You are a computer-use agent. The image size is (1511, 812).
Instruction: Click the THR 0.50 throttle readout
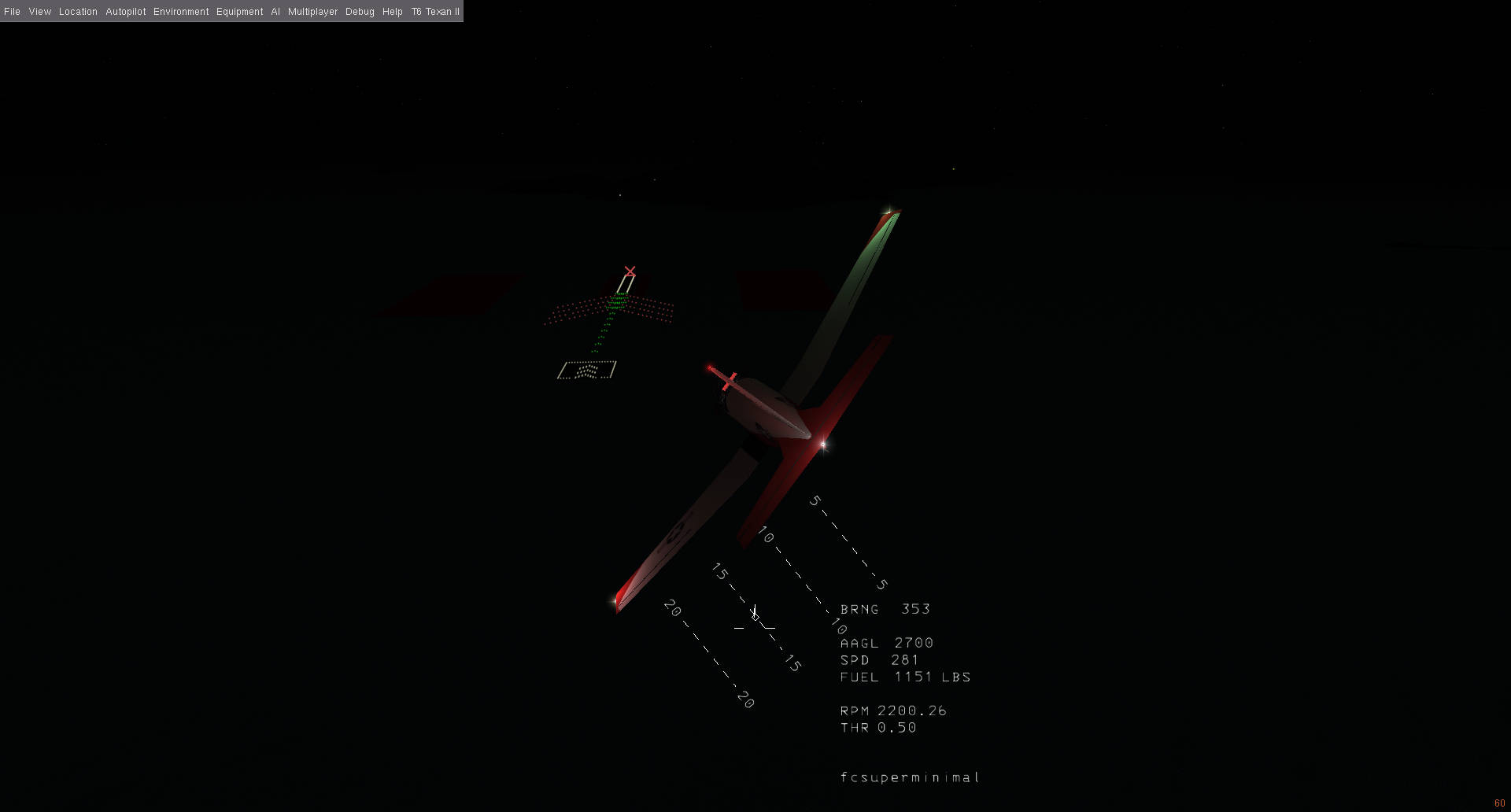coord(877,728)
